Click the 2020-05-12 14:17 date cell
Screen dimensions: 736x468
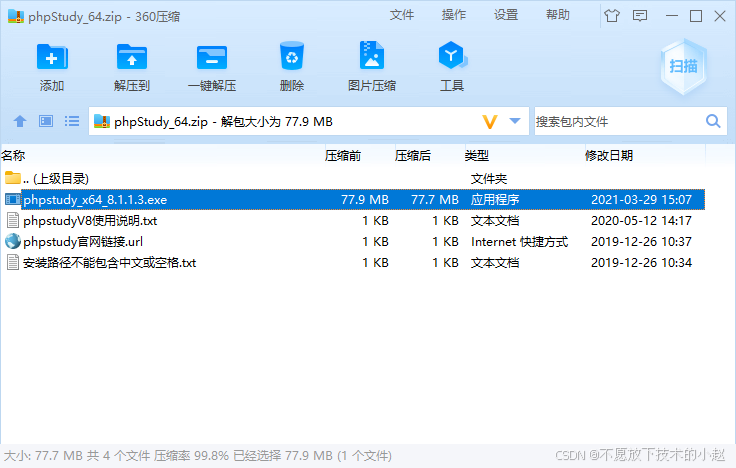pos(641,221)
